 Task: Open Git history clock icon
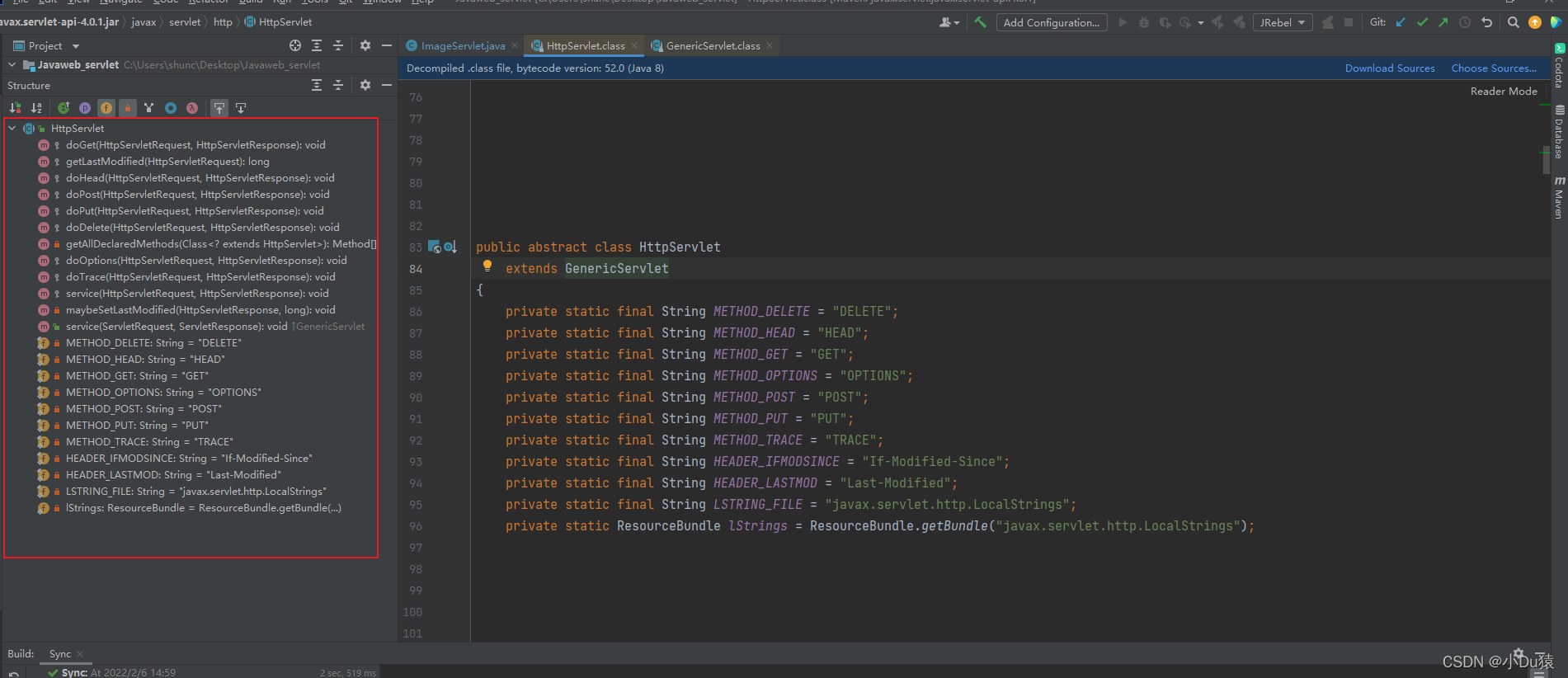1465,22
